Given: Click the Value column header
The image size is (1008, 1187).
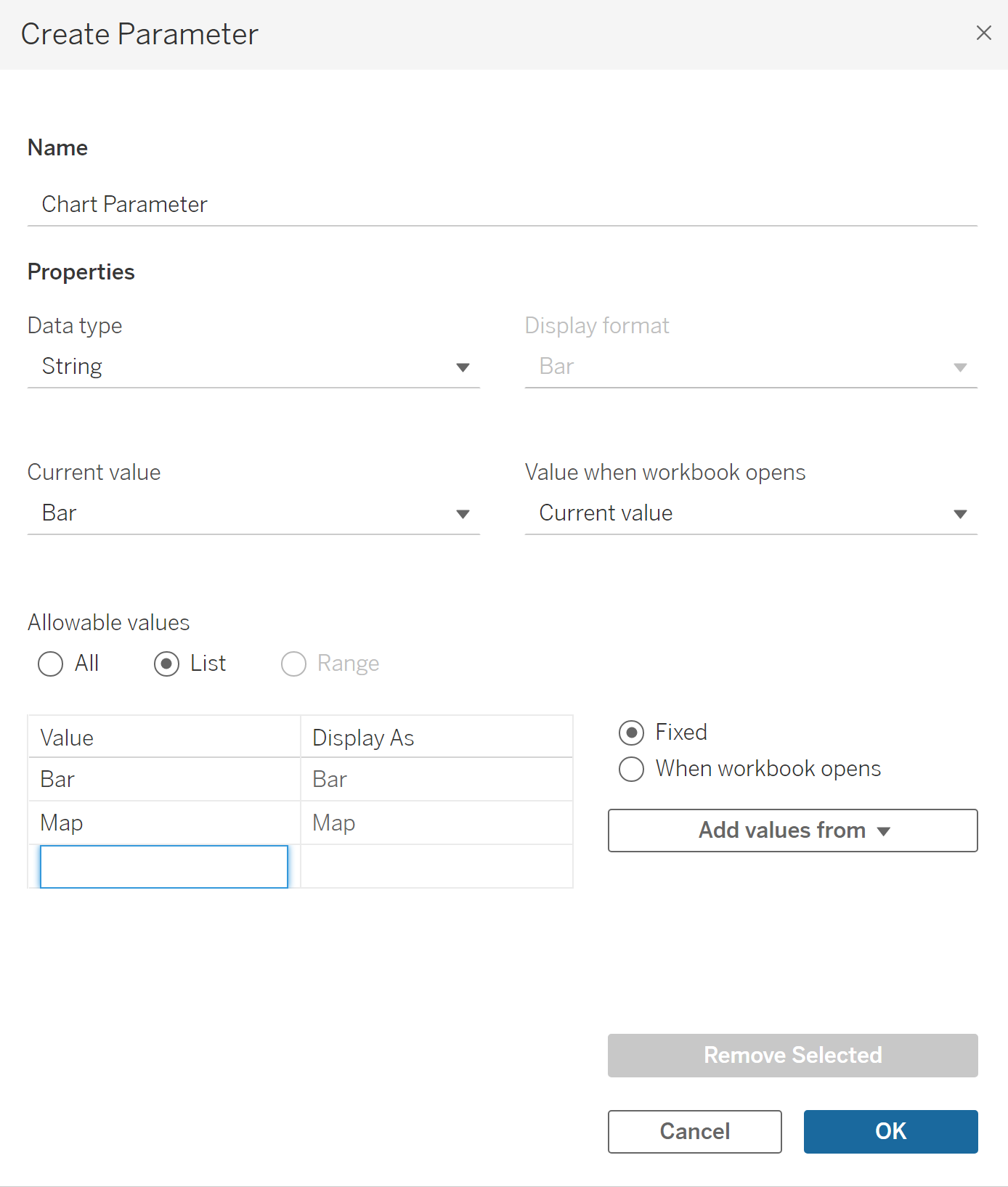Looking at the screenshot, I should click(163, 738).
